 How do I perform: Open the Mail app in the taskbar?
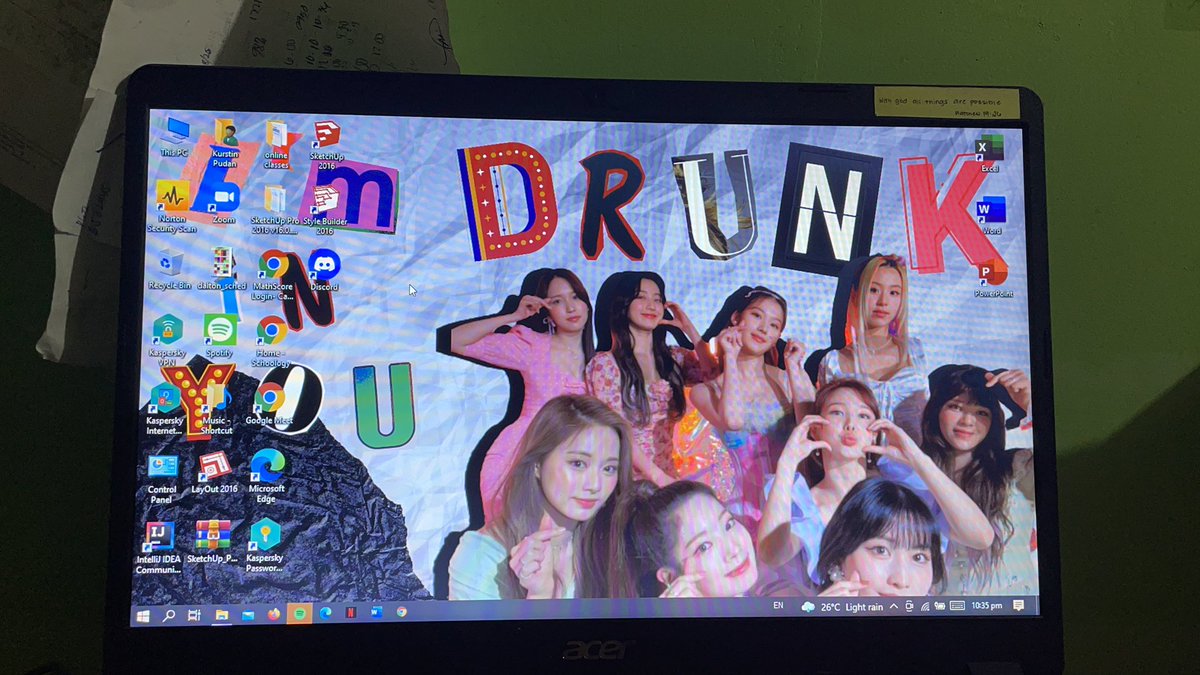coord(247,613)
